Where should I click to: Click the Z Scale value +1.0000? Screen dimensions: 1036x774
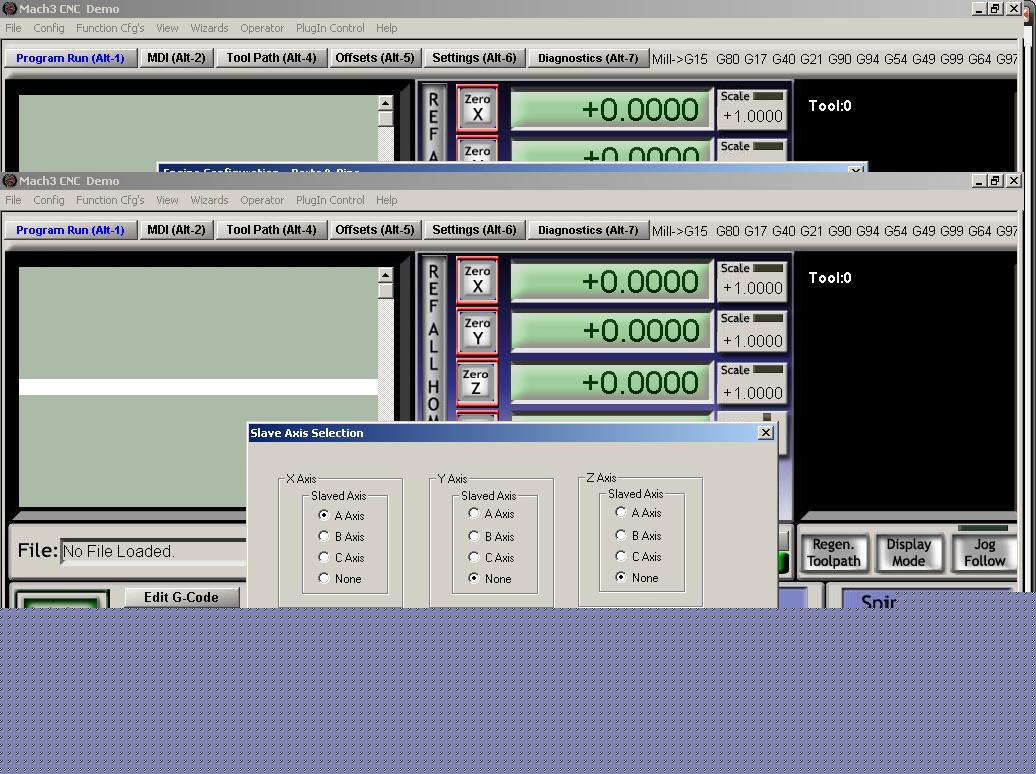(x=753, y=393)
